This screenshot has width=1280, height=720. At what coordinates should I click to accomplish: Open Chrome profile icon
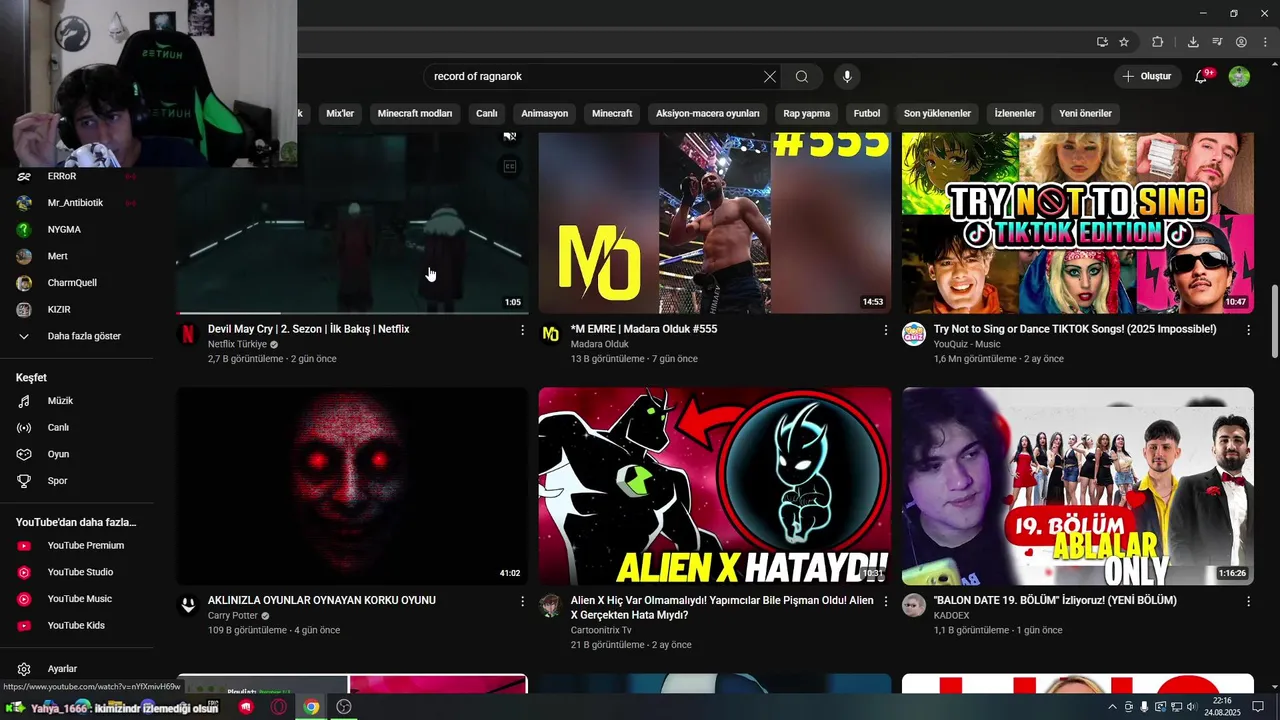click(x=1241, y=42)
